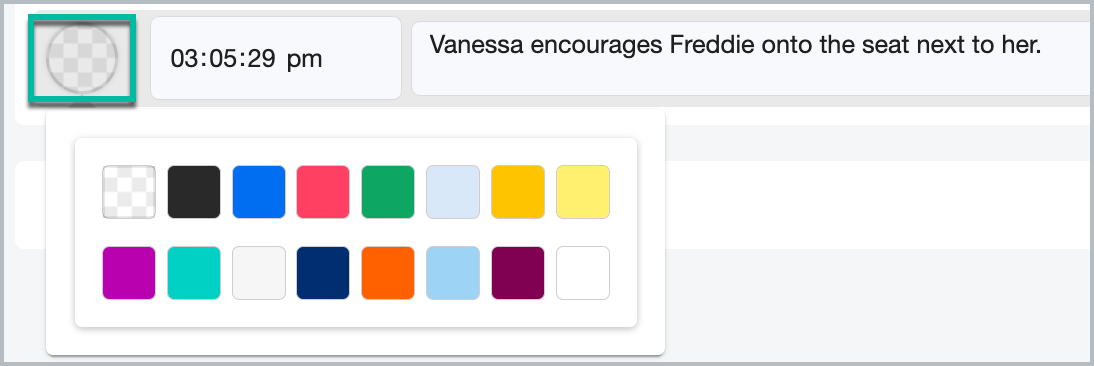Image resolution: width=1094 pixels, height=366 pixels.
Task: Pick the navy blue swatch
Action: [323, 273]
